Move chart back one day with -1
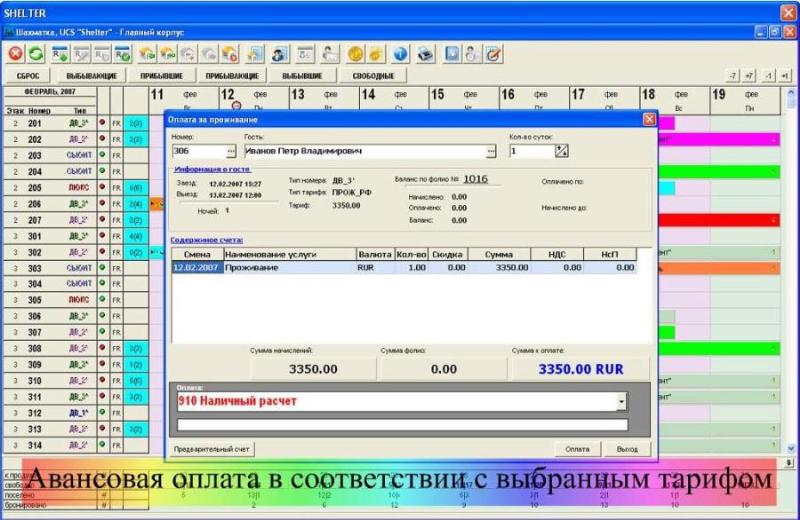This screenshot has height=520, width=800. (x=768, y=76)
